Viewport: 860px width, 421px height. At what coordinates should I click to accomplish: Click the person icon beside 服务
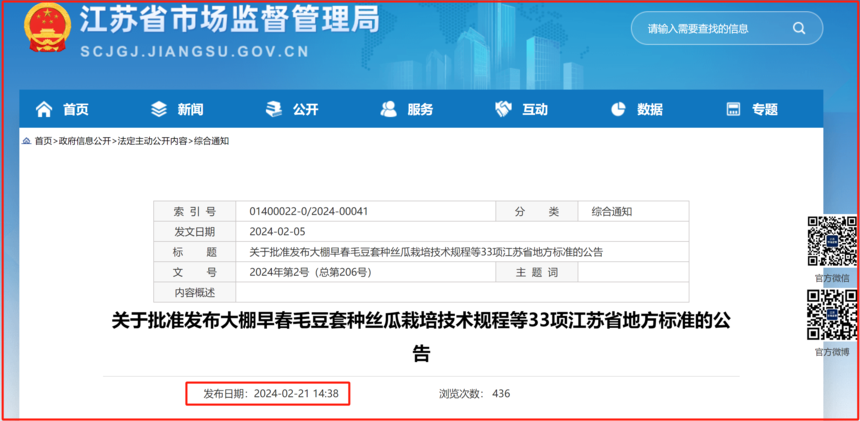tap(388, 109)
